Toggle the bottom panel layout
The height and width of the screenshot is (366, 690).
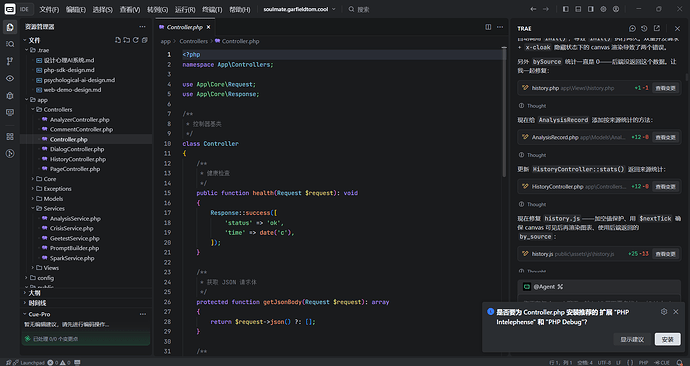tap(578, 9)
